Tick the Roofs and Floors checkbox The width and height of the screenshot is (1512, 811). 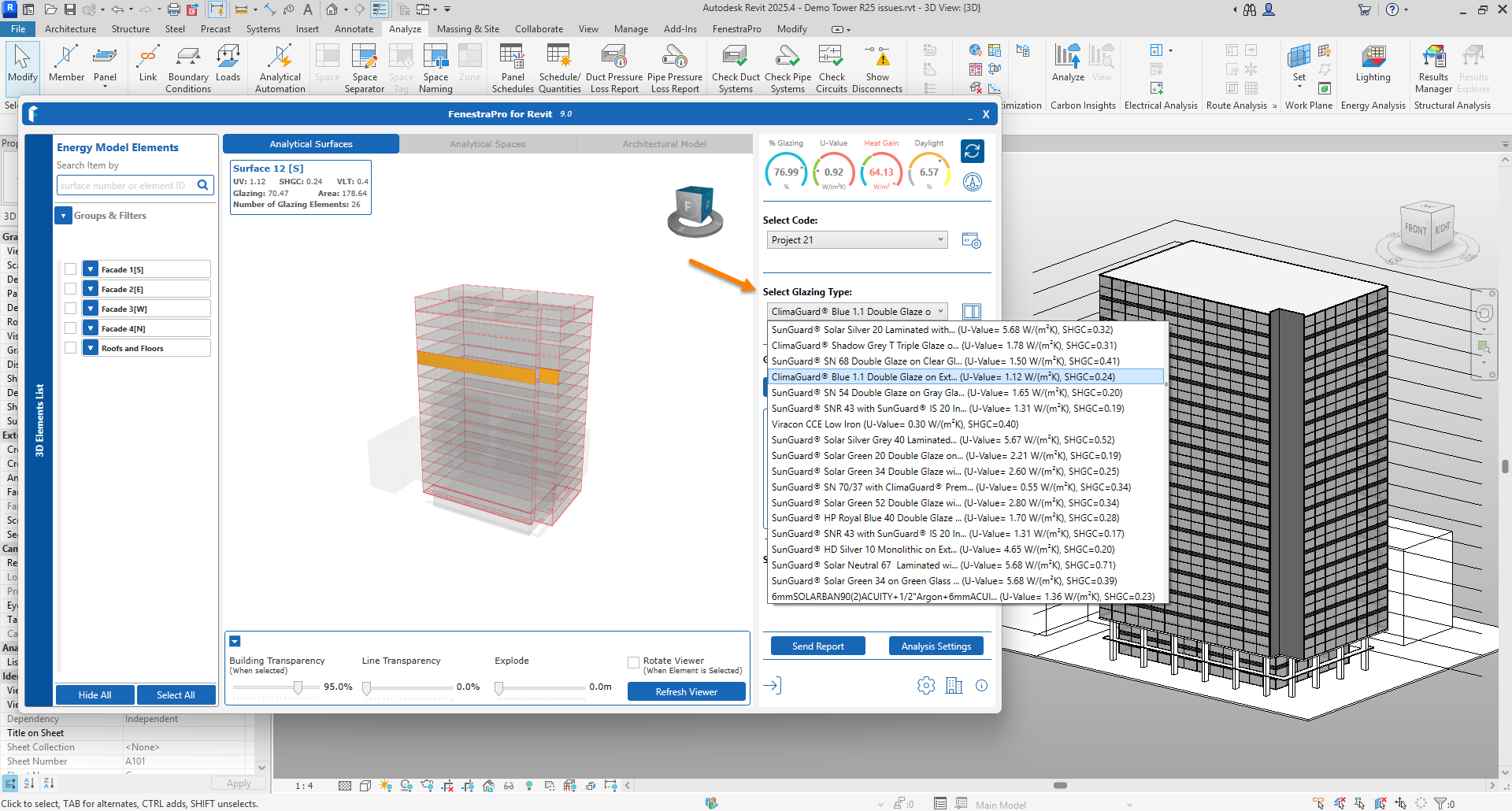[71, 348]
